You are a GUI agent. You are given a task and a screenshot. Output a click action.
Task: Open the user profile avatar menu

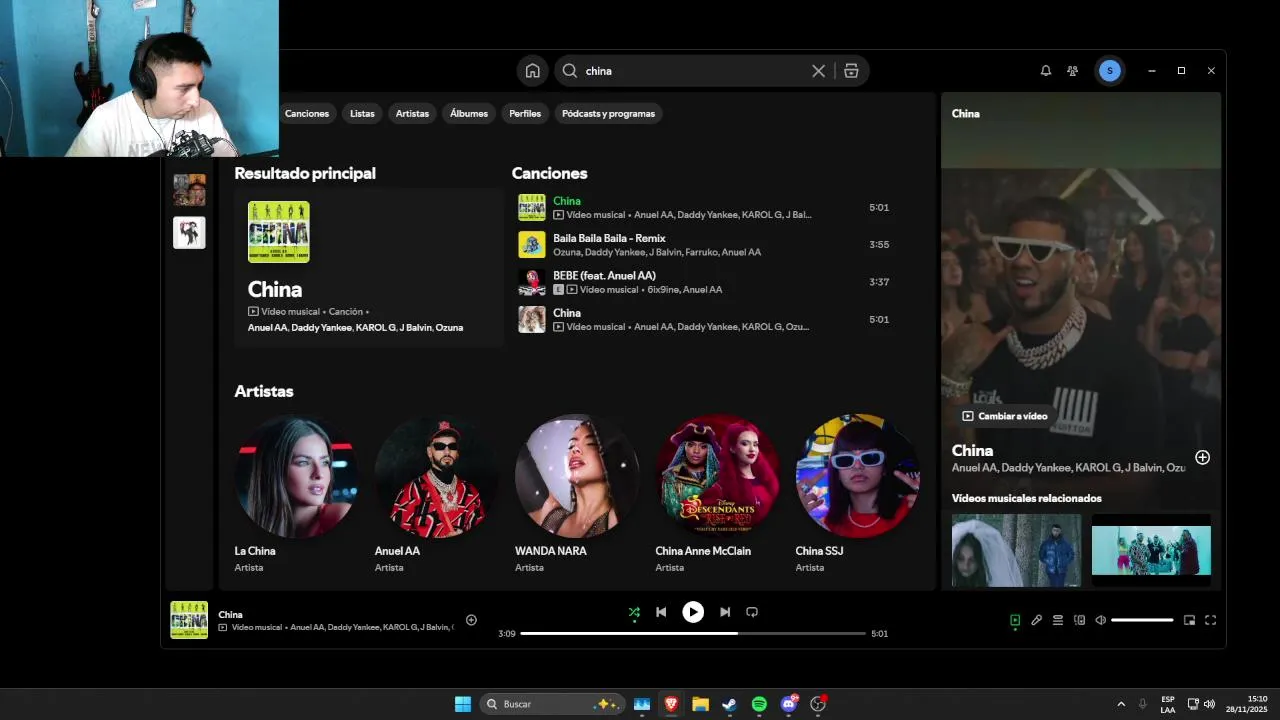(x=1109, y=71)
